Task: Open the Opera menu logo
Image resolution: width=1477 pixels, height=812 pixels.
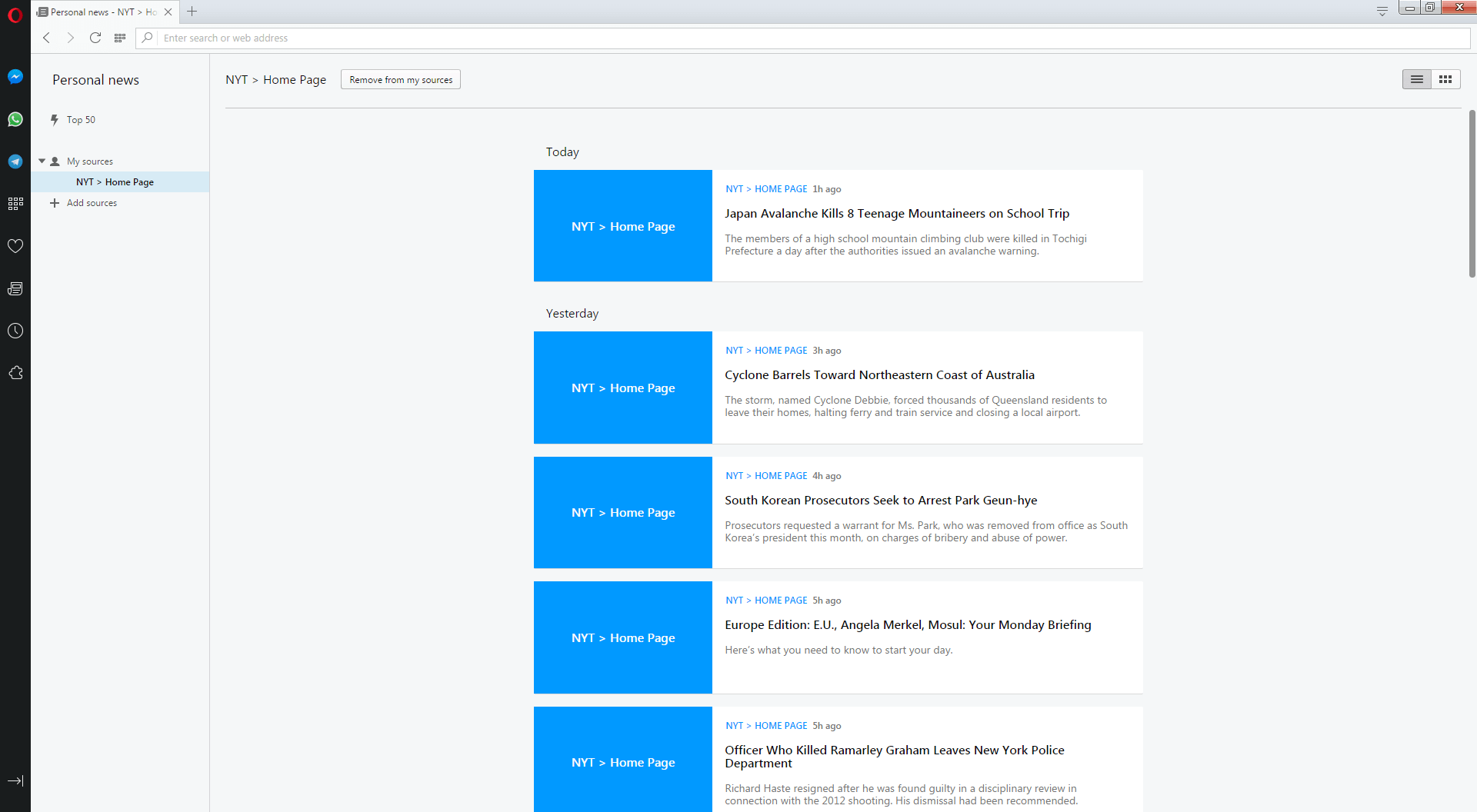Action: coord(15,15)
